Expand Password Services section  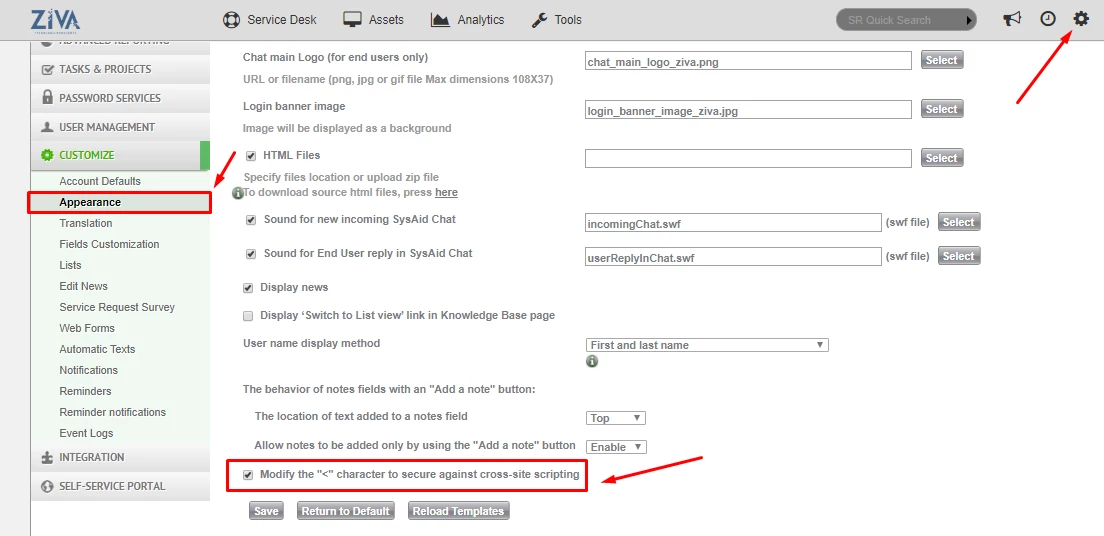click(120, 98)
